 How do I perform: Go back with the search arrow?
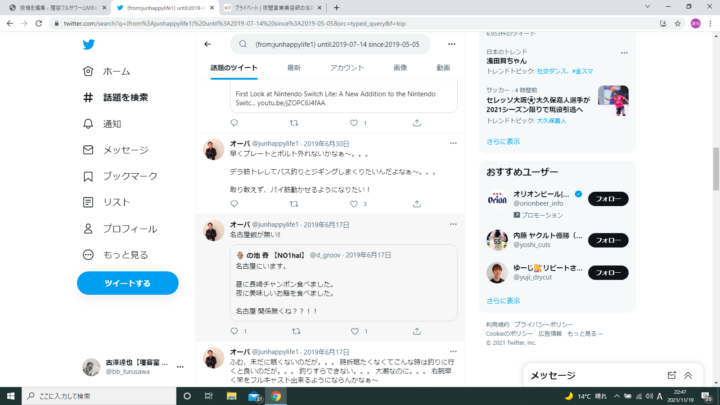click(x=208, y=44)
